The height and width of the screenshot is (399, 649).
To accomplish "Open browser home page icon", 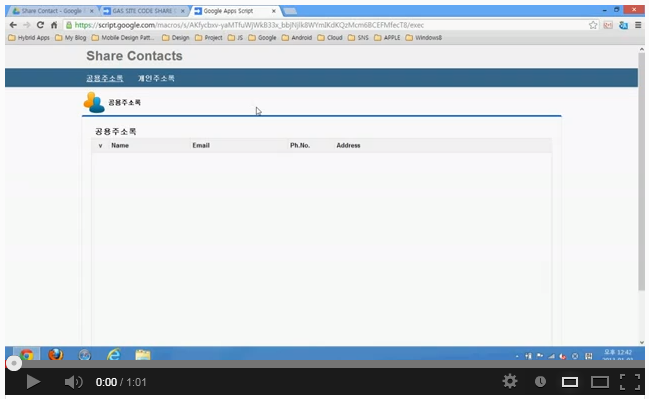I will click(54, 25).
